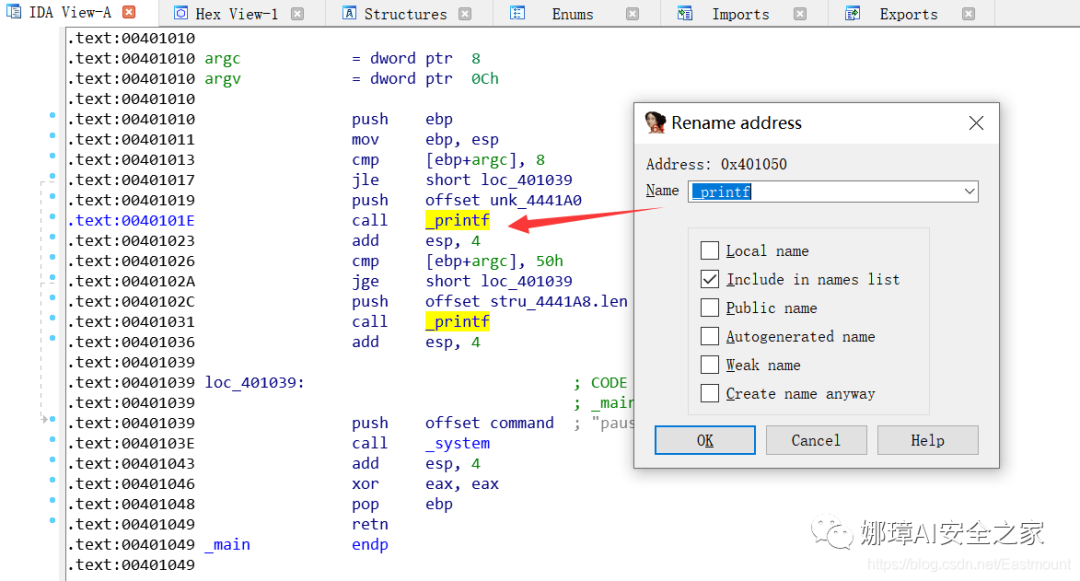Image resolution: width=1080 pixels, height=581 pixels.
Task: Click the Rename address dialog icon
Action: 655,123
